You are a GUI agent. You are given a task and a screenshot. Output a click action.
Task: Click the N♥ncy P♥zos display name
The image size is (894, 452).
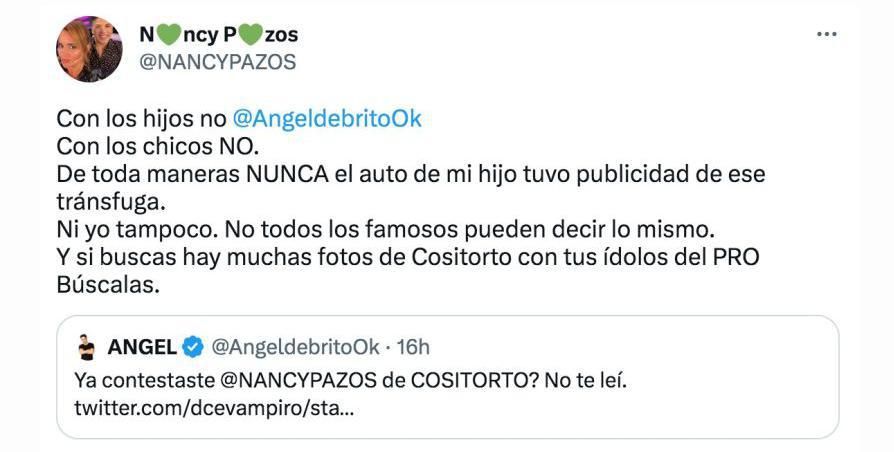click(218, 35)
